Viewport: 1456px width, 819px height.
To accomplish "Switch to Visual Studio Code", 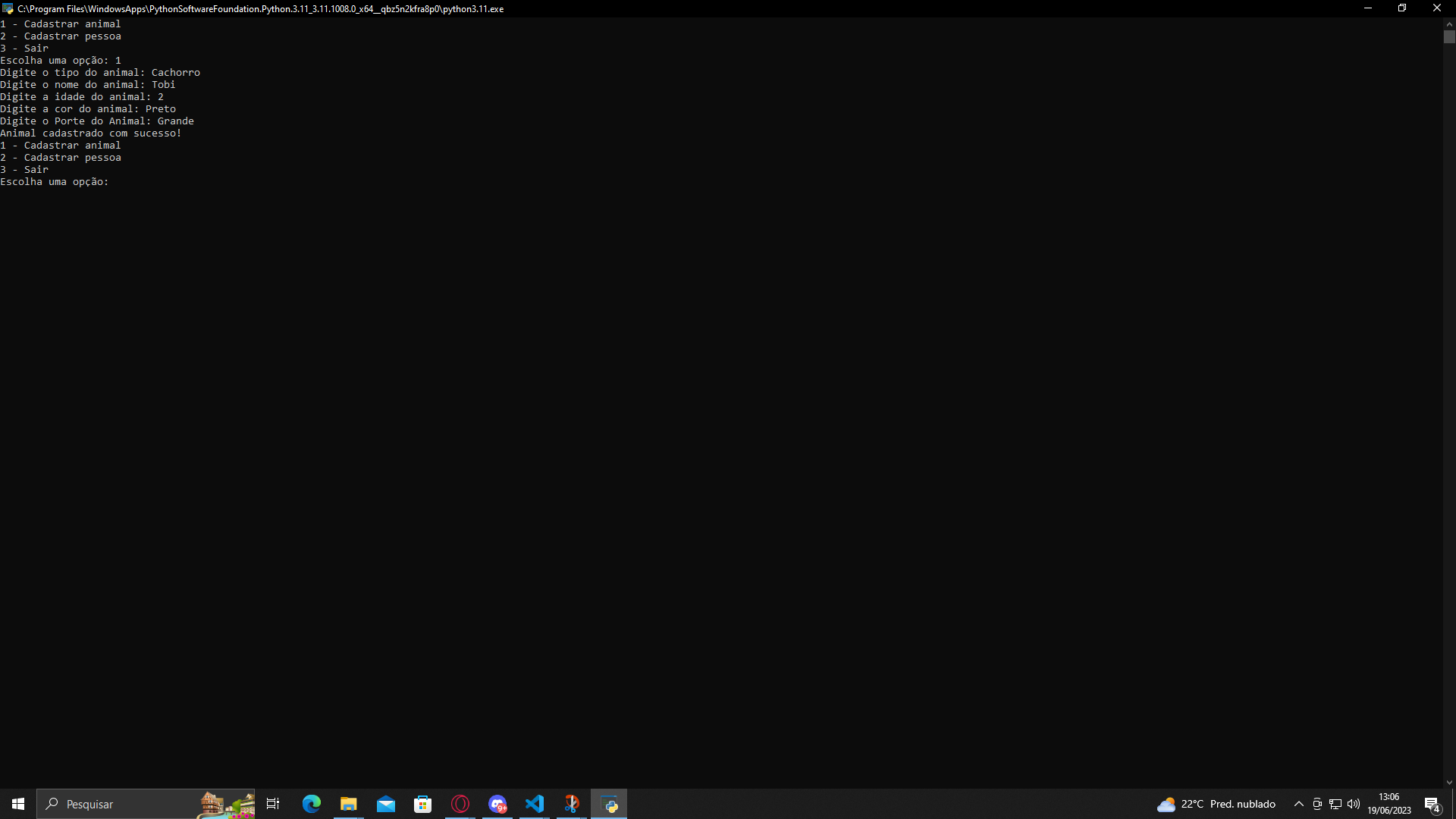I will pyautogui.click(x=535, y=804).
